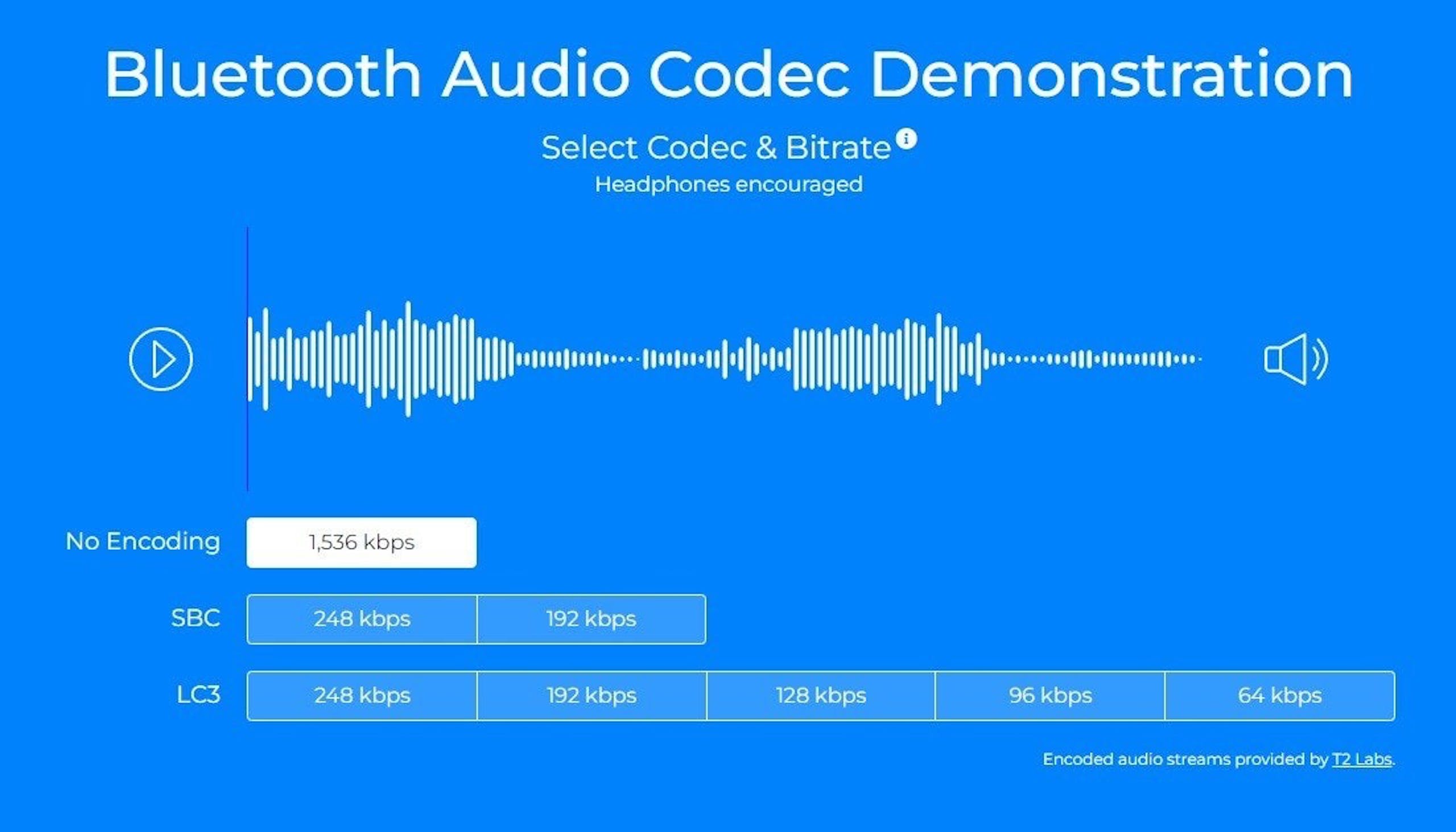Seek to the middle of the audio waveform
Screen dimensions: 1456x832
point(725,359)
